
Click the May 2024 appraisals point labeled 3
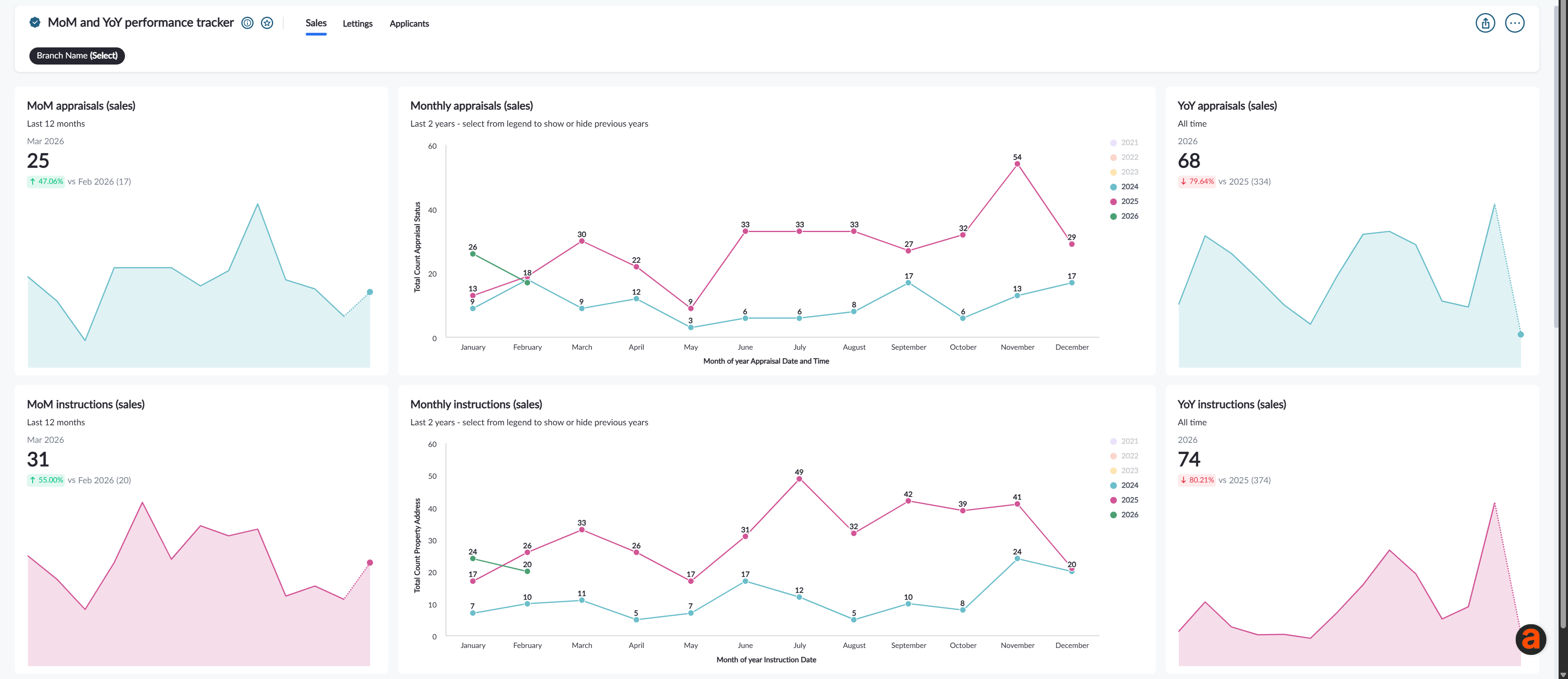691,328
